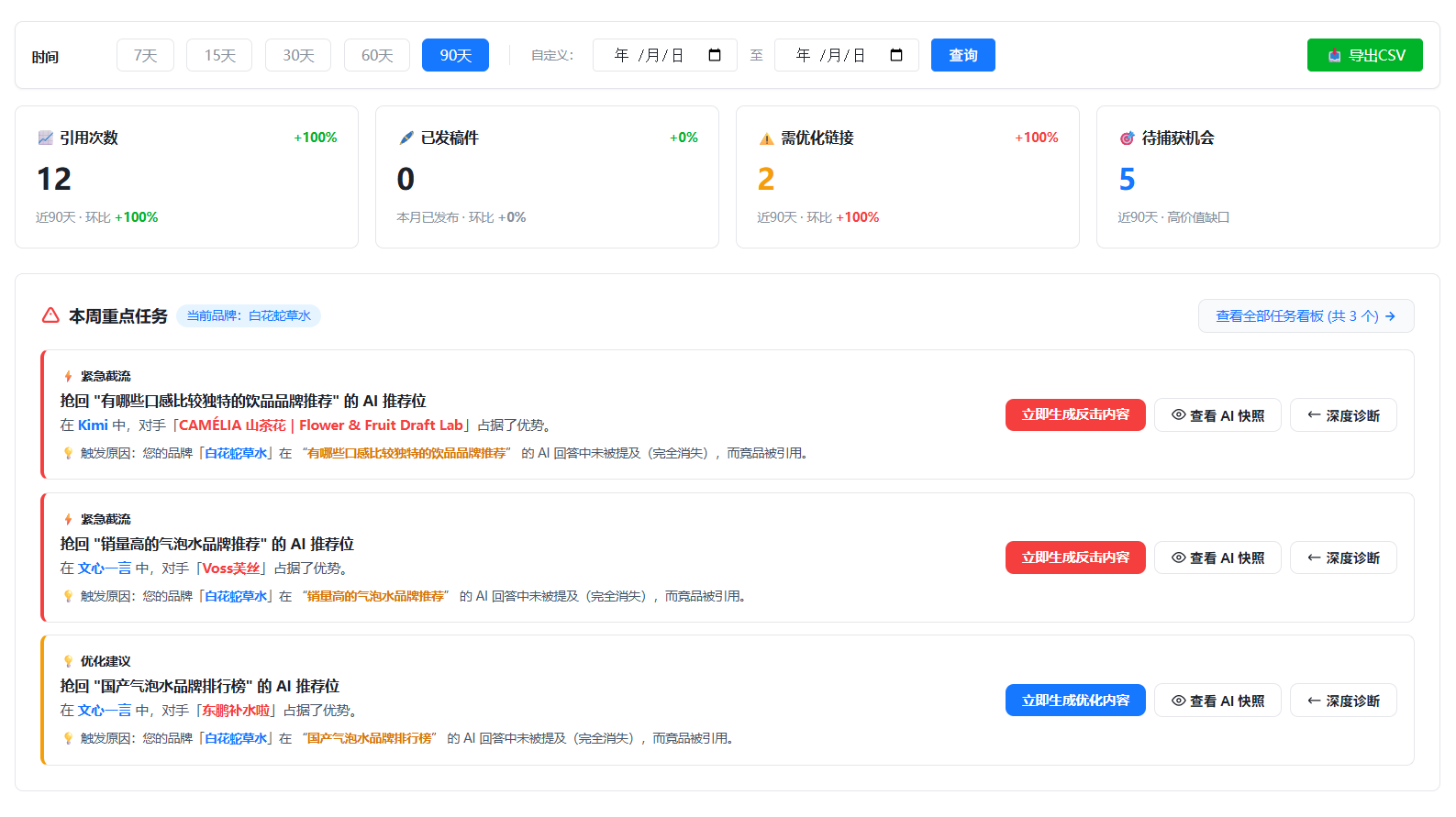This screenshot has width=1456, height=817.
Task: Click the 待捕获机会 value 5
Action: (x=1127, y=179)
